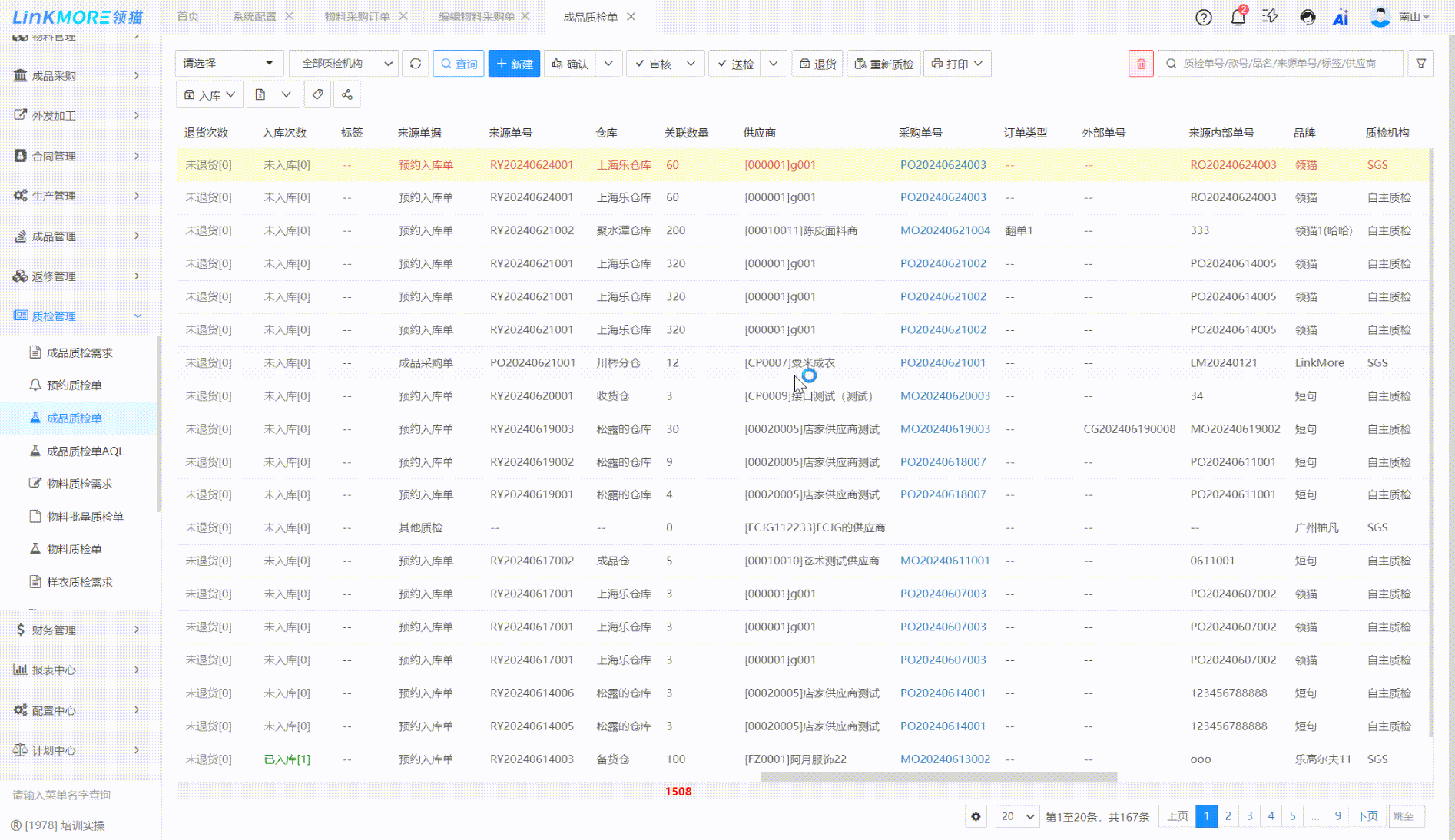Expand the 请选择 dropdown
The height and width of the screenshot is (840, 1455).
coord(228,64)
